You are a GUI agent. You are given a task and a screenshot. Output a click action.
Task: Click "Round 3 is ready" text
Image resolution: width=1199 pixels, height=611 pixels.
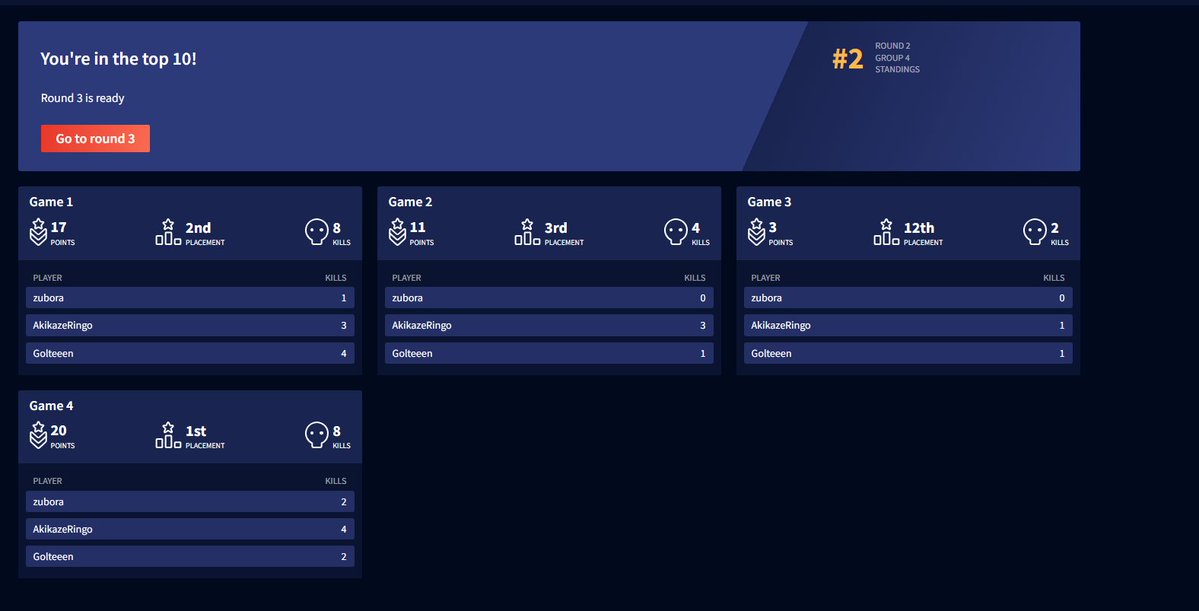pyautogui.click(x=83, y=98)
